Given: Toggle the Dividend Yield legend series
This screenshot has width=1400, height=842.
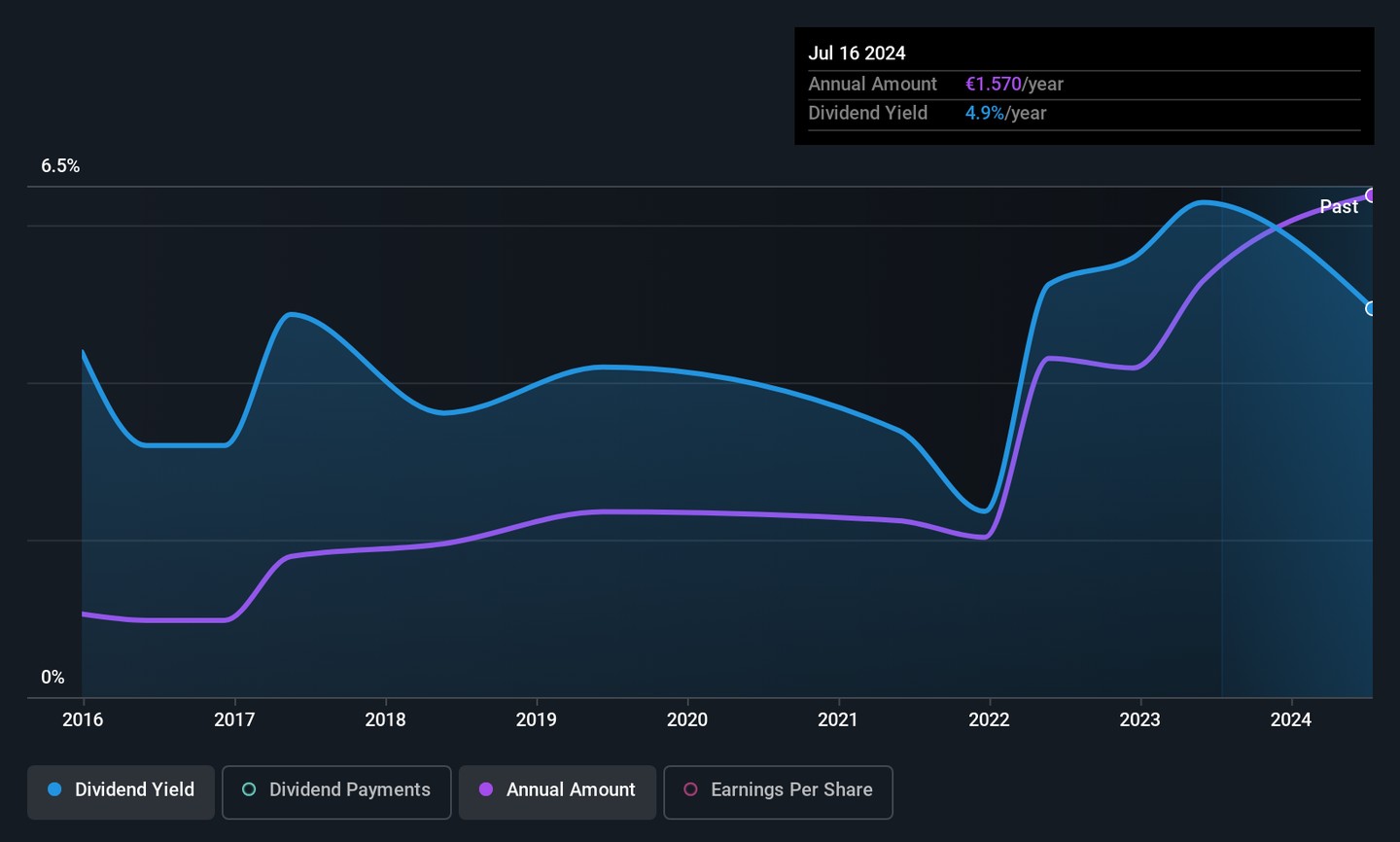Looking at the screenshot, I should point(121,790).
